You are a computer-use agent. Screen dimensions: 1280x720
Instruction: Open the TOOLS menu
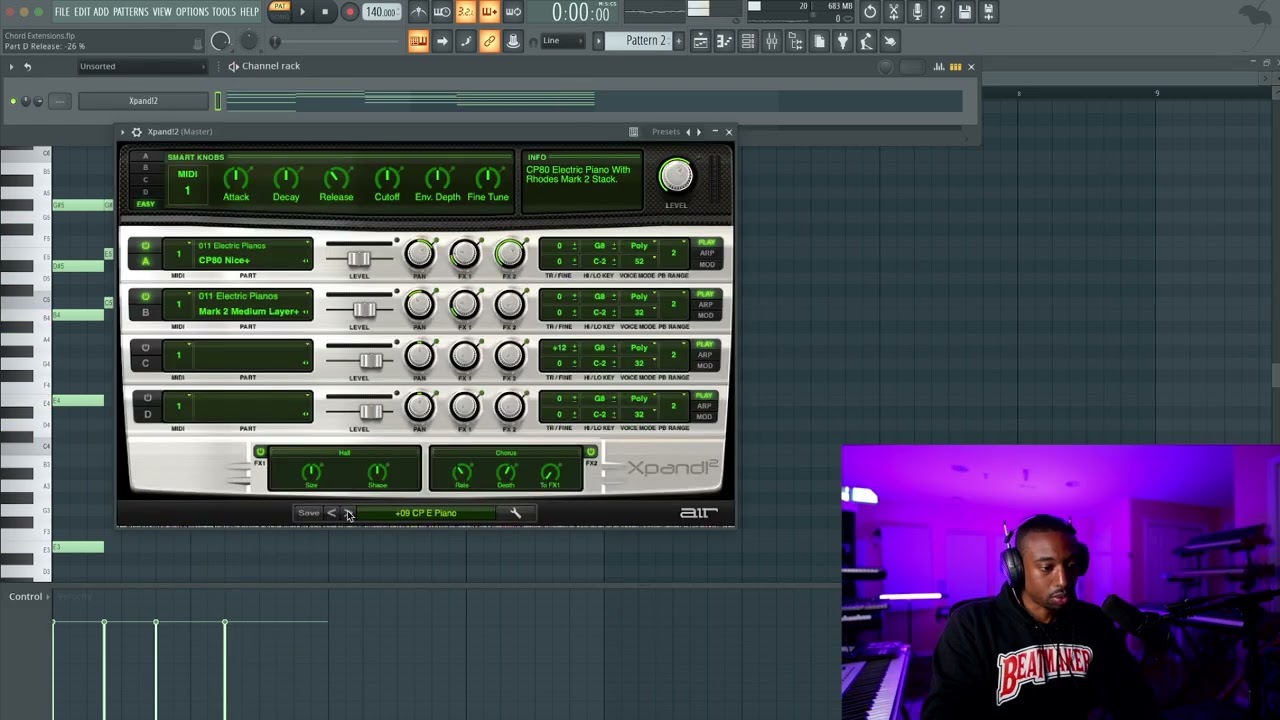(x=224, y=12)
